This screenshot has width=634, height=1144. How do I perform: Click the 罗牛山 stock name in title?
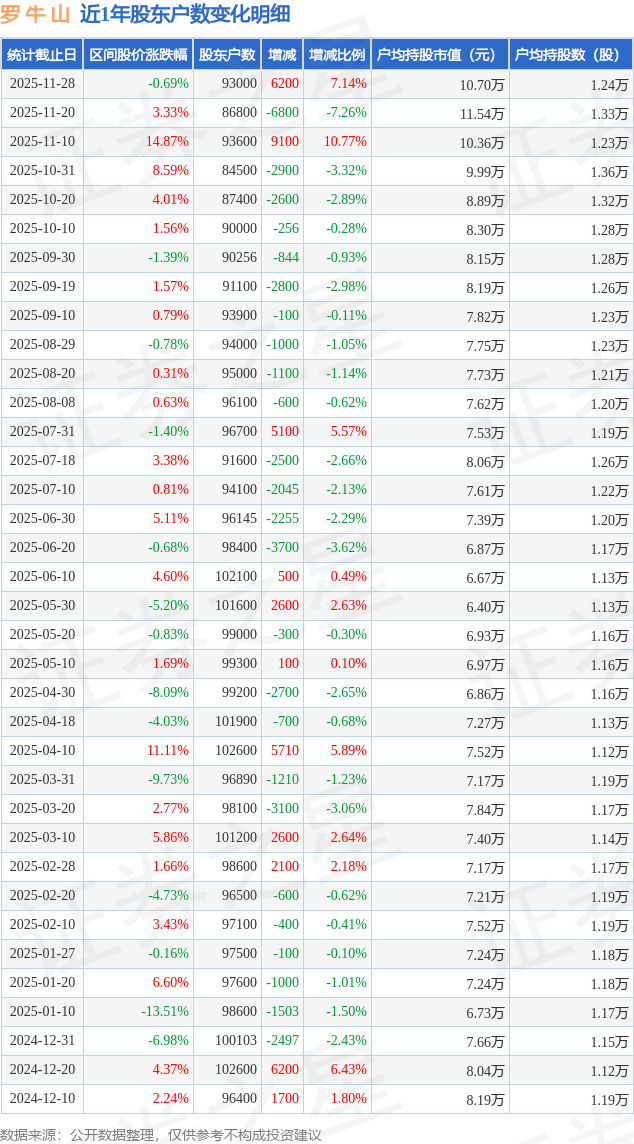click(x=35, y=14)
